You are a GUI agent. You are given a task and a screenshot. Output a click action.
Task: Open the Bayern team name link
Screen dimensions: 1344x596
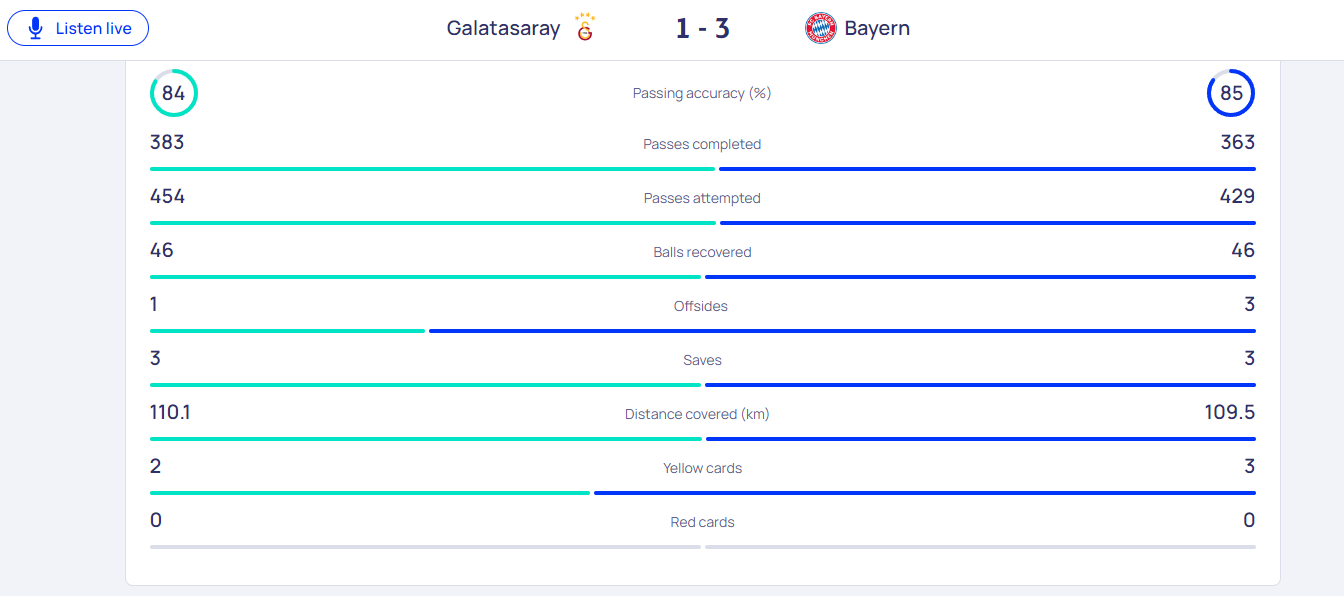(x=877, y=28)
